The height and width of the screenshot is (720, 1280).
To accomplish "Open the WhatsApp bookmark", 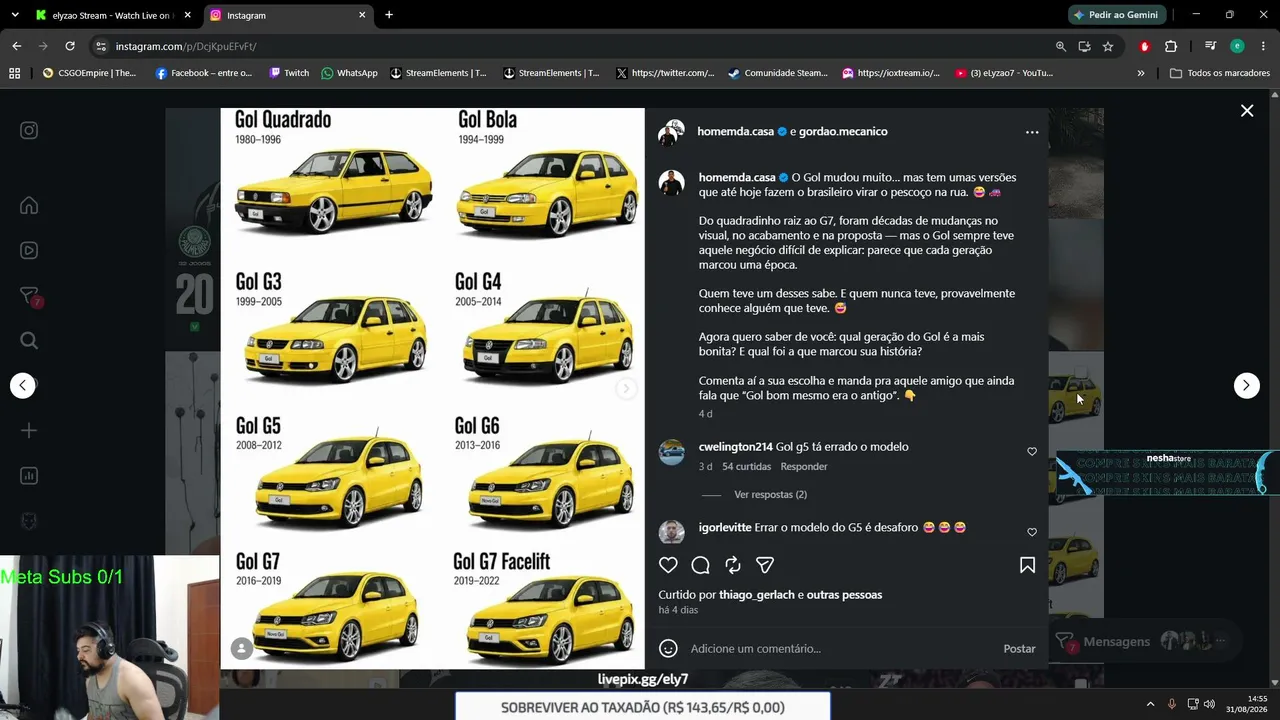I will pyautogui.click(x=349, y=73).
